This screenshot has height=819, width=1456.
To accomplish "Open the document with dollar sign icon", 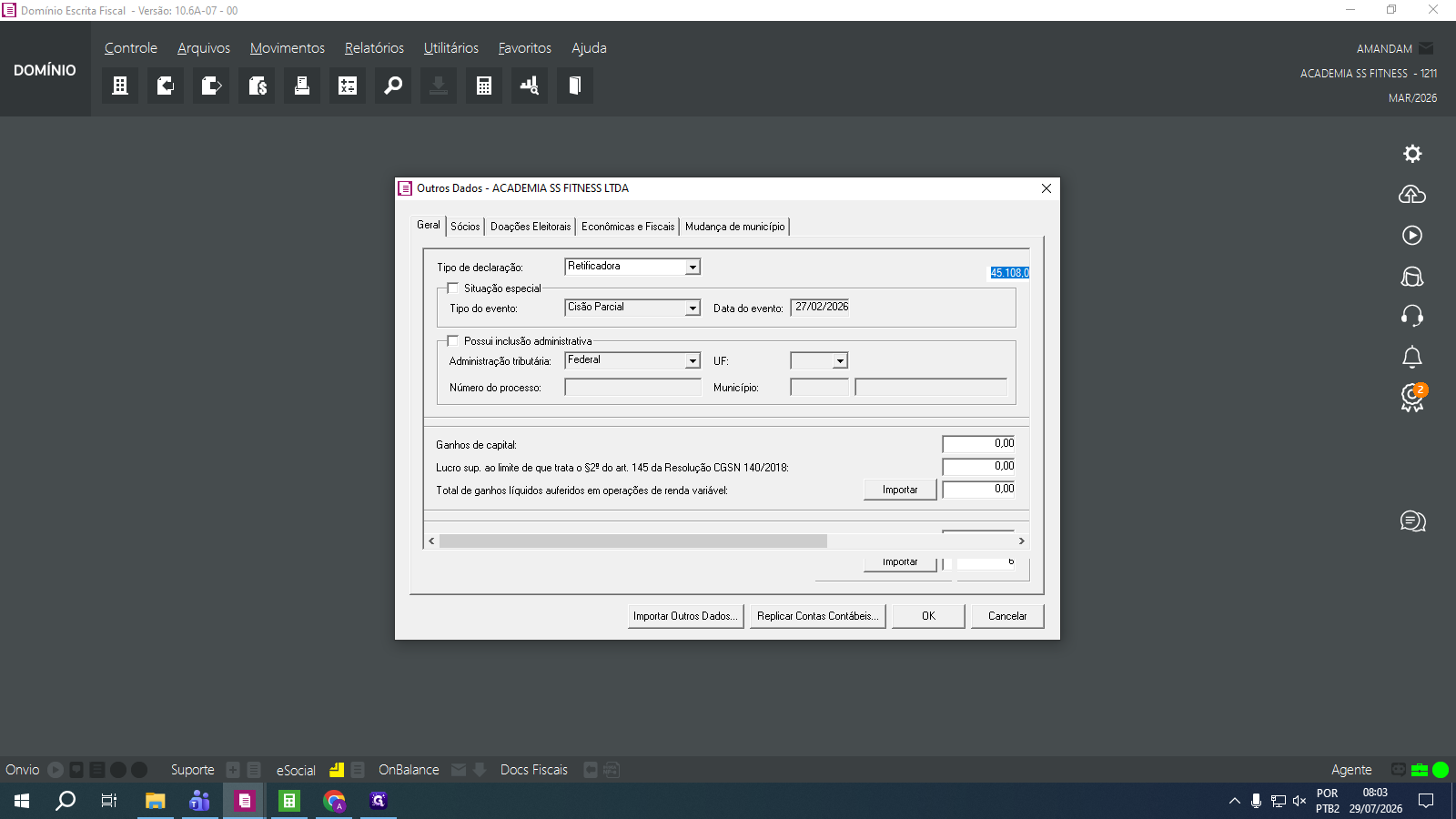I will coord(257,86).
